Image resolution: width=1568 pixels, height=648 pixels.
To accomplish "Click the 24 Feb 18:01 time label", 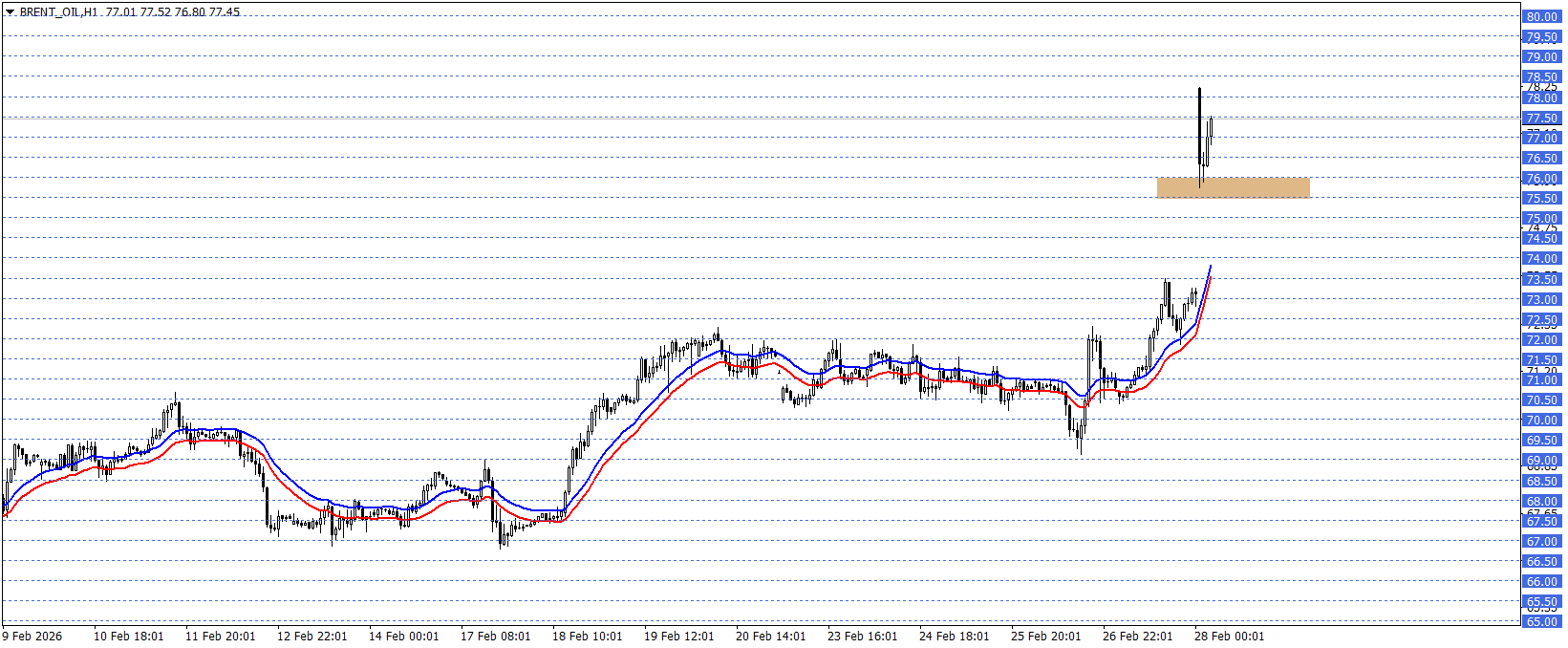I will click(x=954, y=637).
